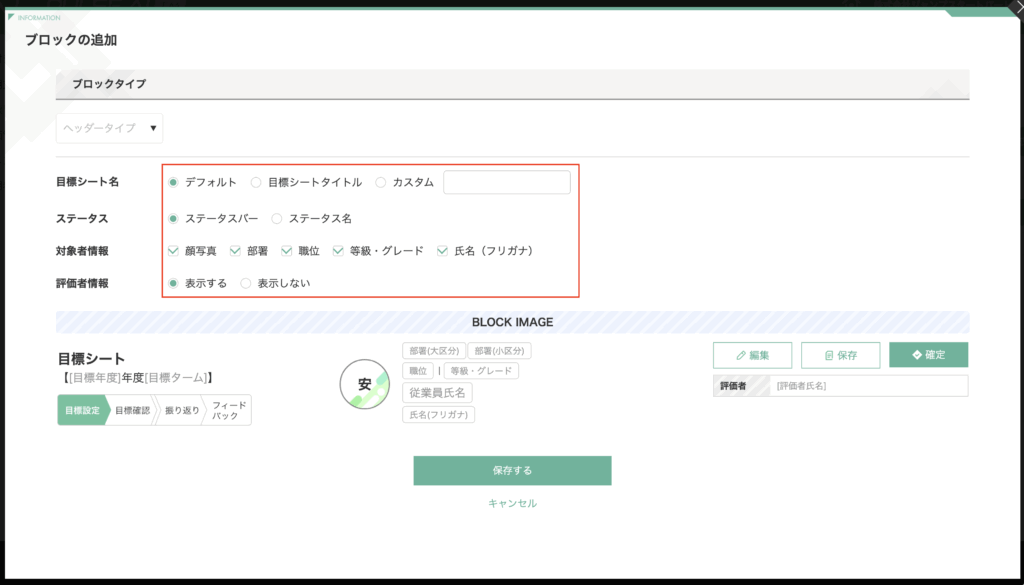Click the 確定 button with diamond icon

click(x=928, y=355)
